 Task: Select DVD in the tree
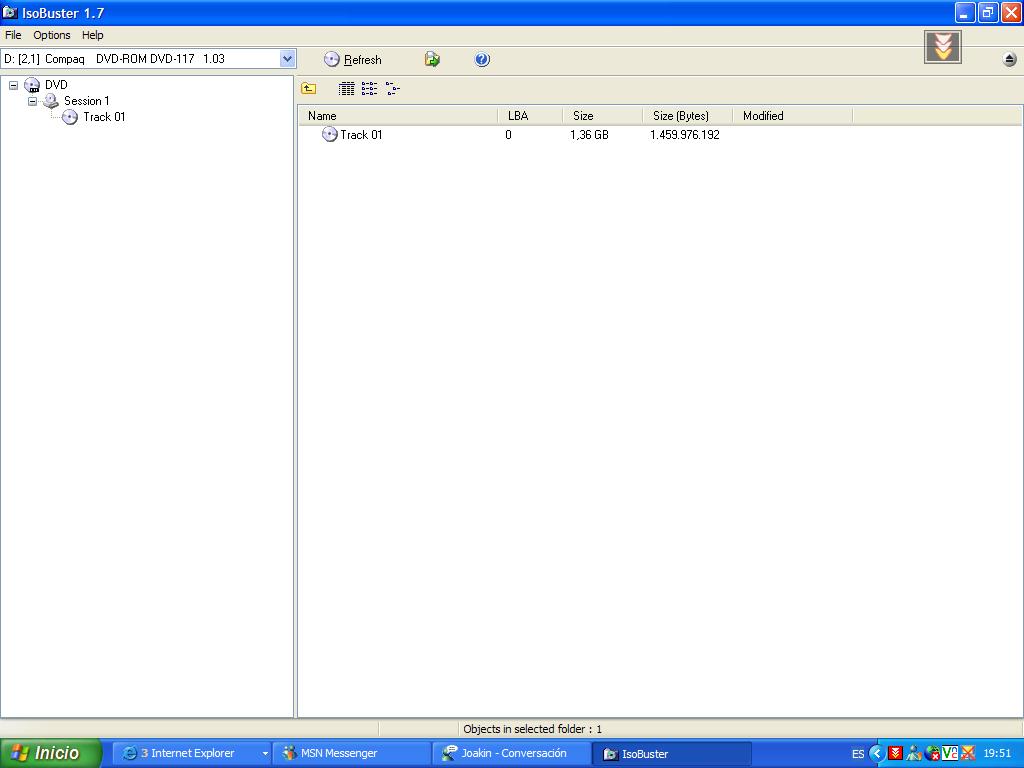pos(56,85)
